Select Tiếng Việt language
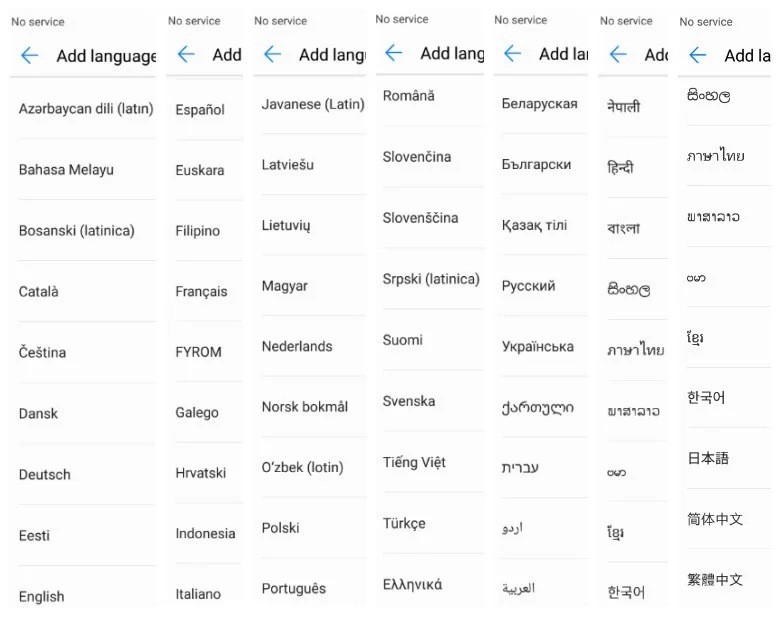The height and width of the screenshot is (617, 781). (414, 462)
